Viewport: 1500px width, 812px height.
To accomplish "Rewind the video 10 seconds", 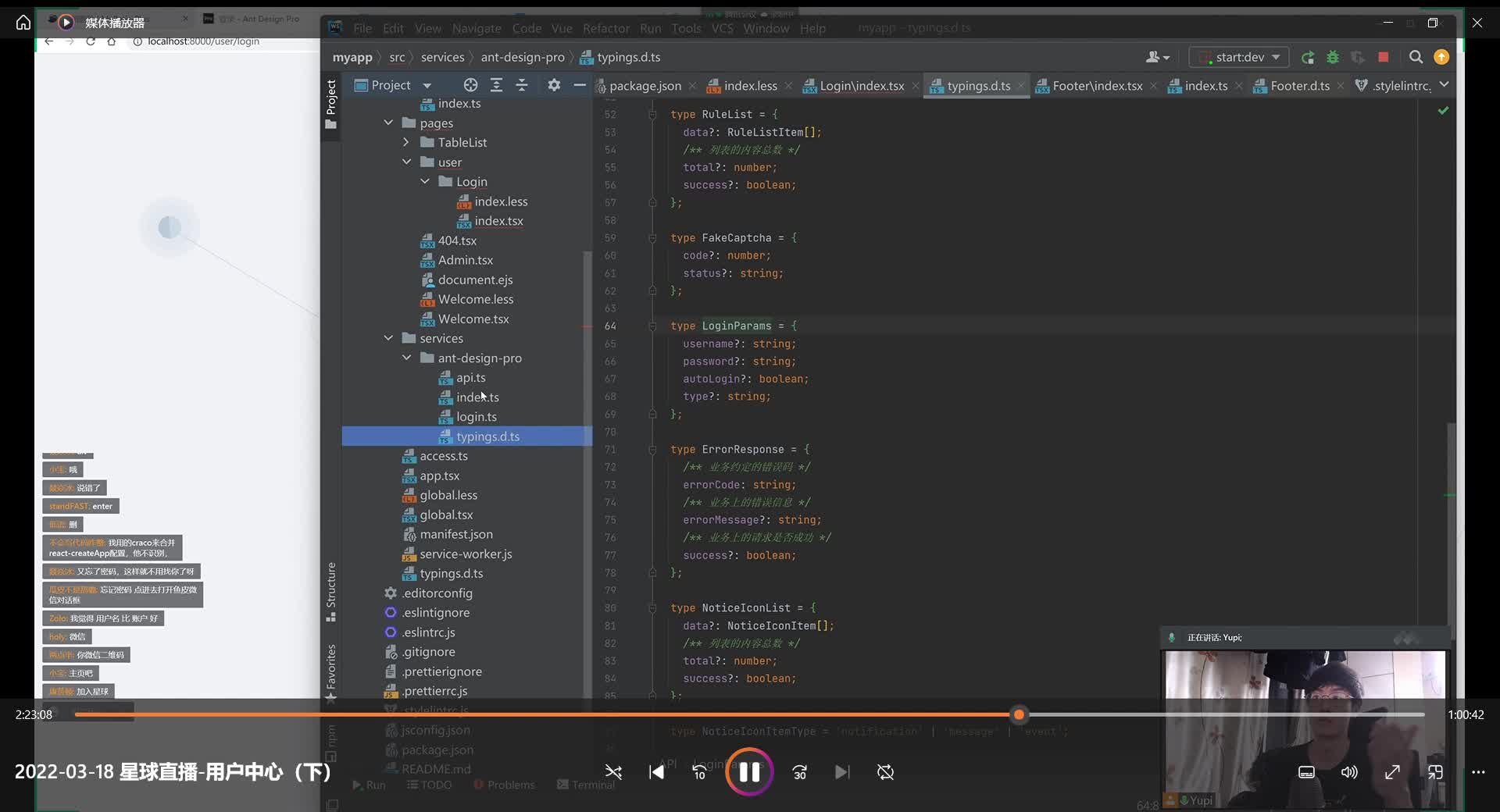I will click(699, 772).
